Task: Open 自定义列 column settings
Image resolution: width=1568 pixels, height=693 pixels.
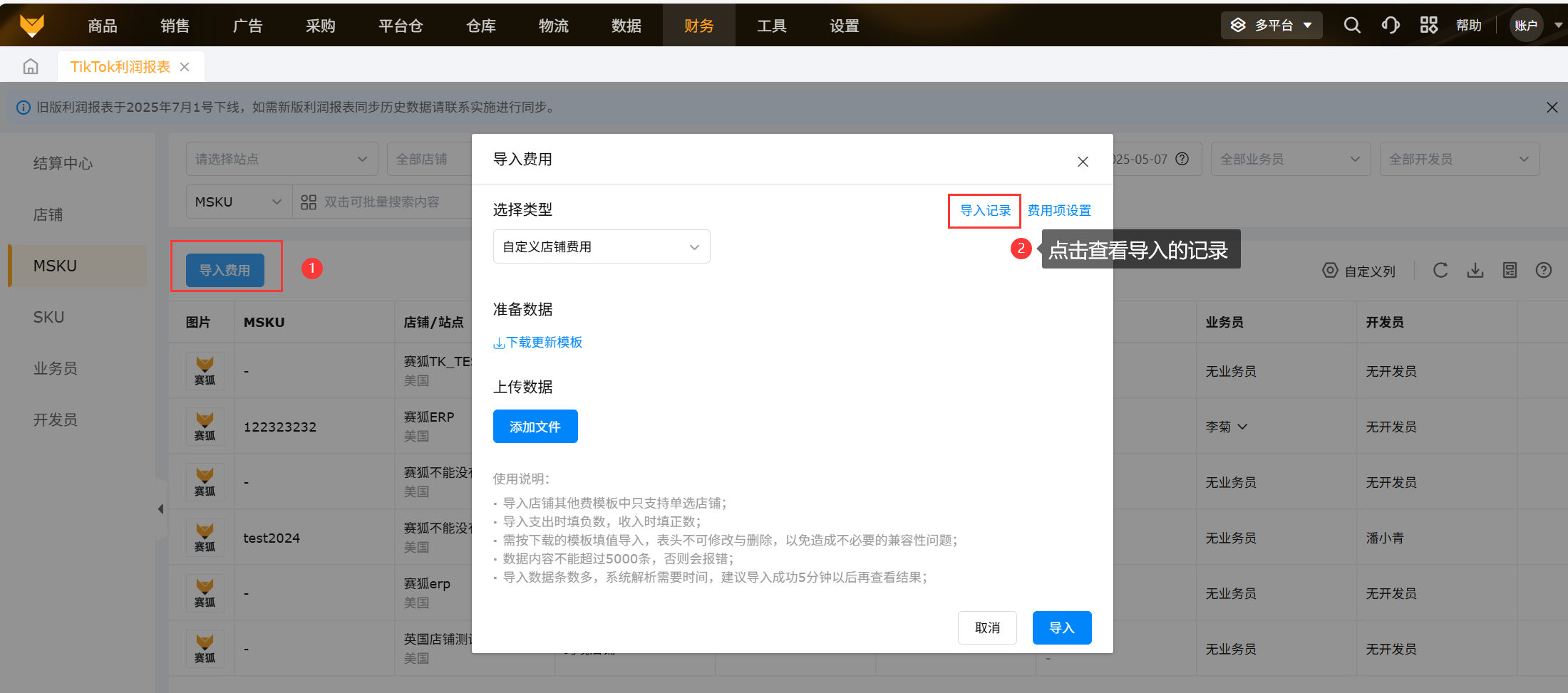Action: (1359, 271)
